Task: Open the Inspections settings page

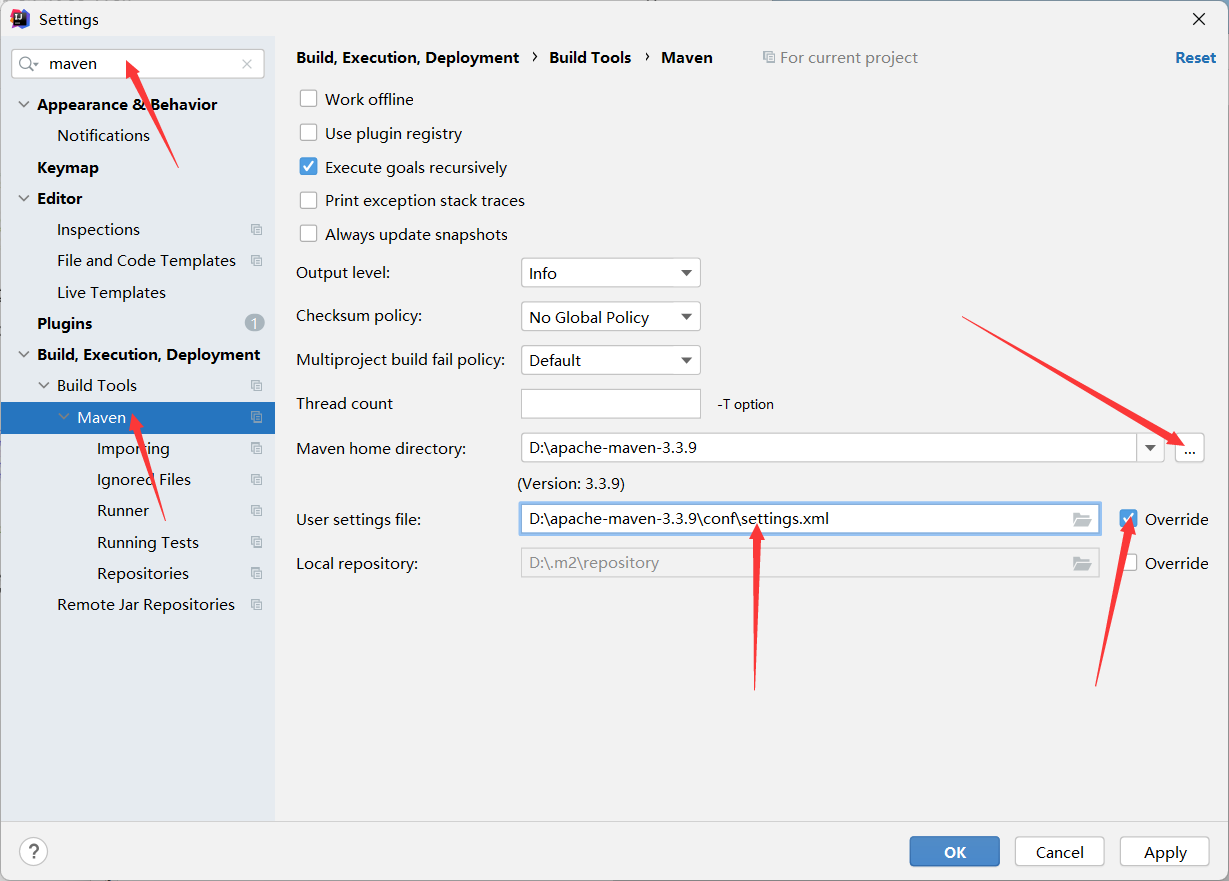Action: pos(98,229)
